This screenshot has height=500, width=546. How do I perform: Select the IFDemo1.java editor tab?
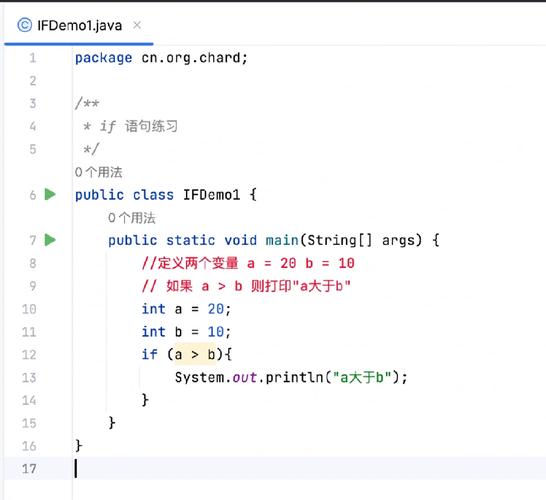pyautogui.click(x=79, y=25)
